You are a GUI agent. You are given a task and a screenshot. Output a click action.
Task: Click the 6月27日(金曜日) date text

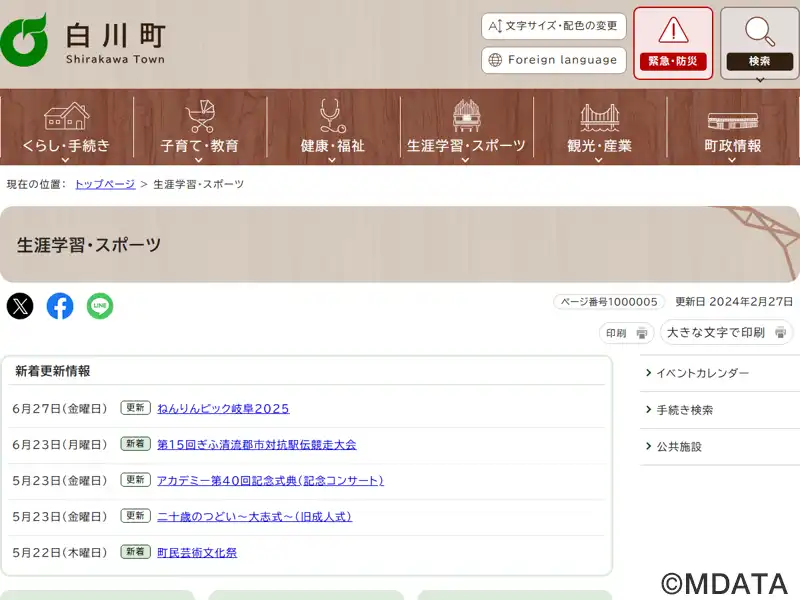click(x=60, y=409)
